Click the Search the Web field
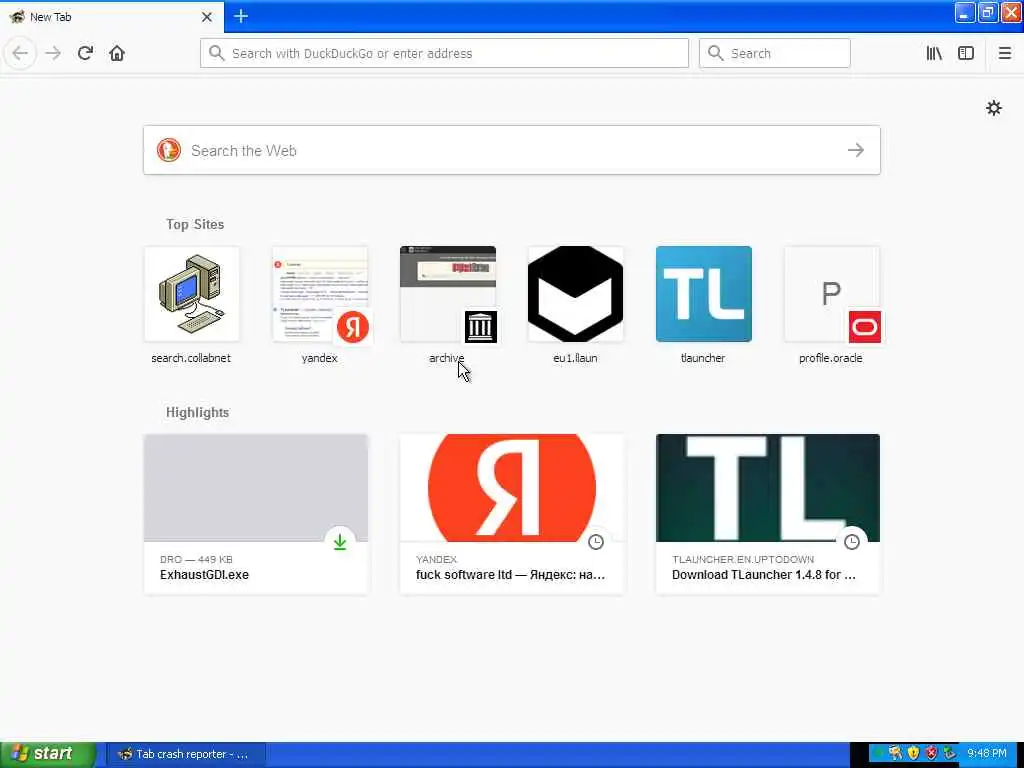The image size is (1024, 768). click(512, 150)
